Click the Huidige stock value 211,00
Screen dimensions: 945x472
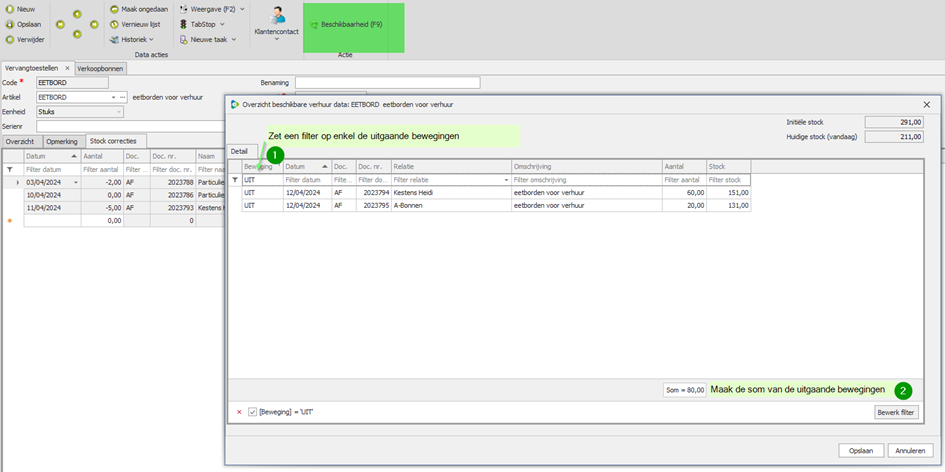click(x=894, y=137)
